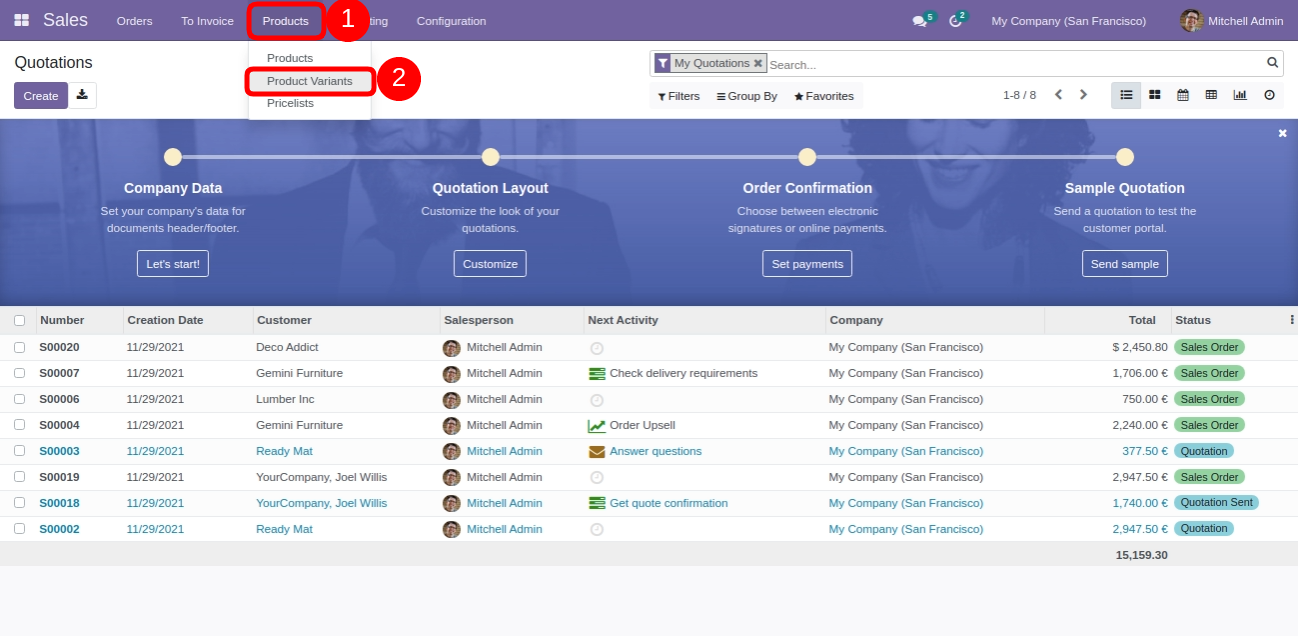The width and height of the screenshot is (1298, 636).
Task: Click the download export icon button
Action: [x=82, y=95]
